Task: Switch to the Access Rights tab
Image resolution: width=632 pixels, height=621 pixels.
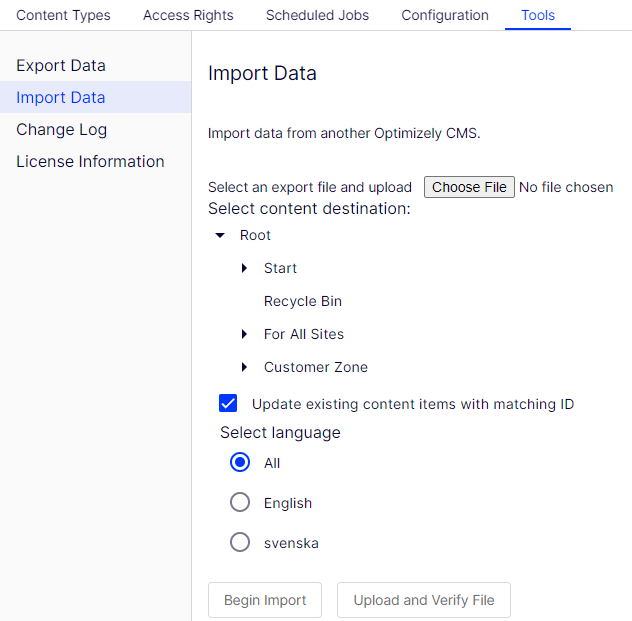Action: tap(188, 15)
